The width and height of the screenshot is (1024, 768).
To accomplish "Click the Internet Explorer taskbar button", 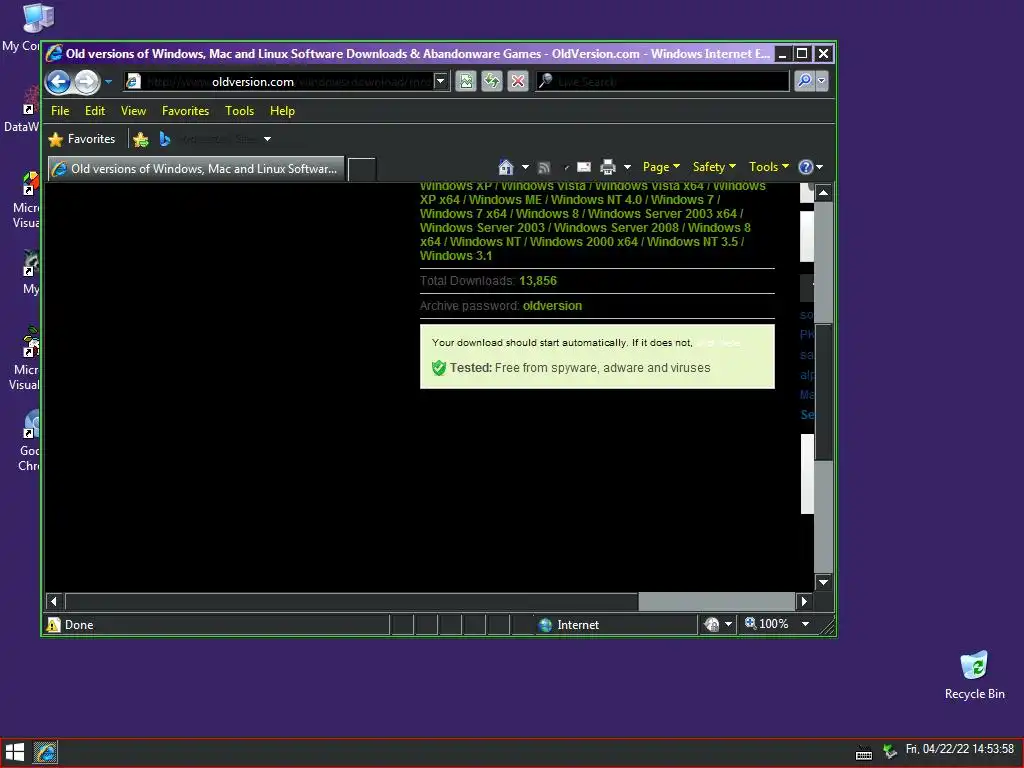I will coord(46,752).
